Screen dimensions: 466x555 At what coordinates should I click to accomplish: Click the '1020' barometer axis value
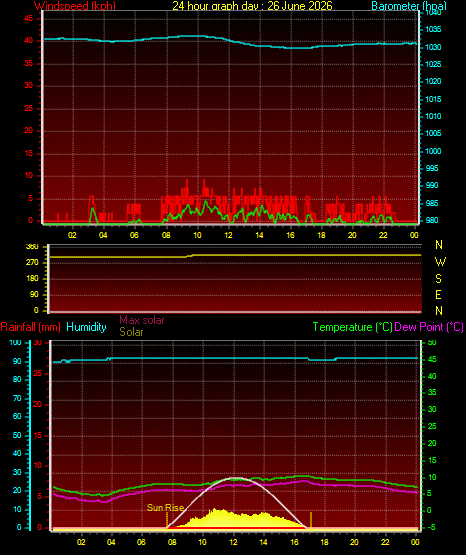point(433,81)
